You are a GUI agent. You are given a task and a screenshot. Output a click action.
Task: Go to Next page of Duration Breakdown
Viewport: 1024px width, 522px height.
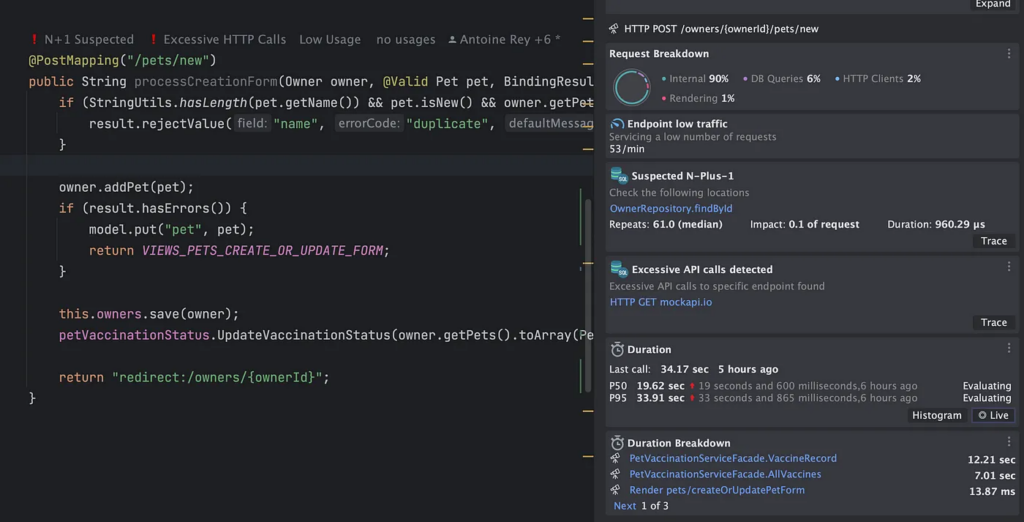[x=624, y=506]
